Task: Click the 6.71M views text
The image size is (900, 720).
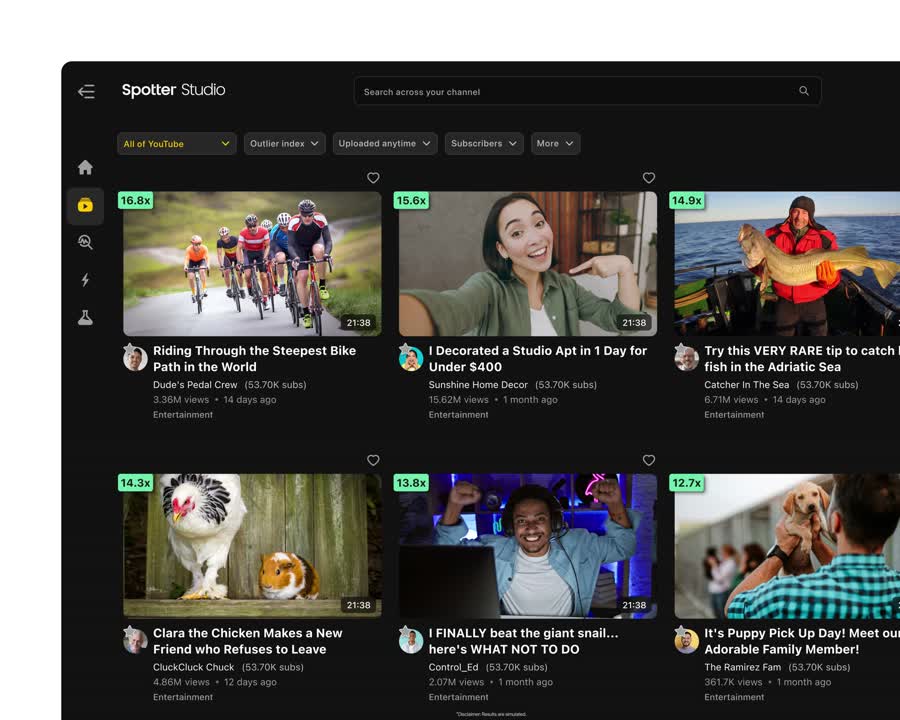Action: [731, 400]
